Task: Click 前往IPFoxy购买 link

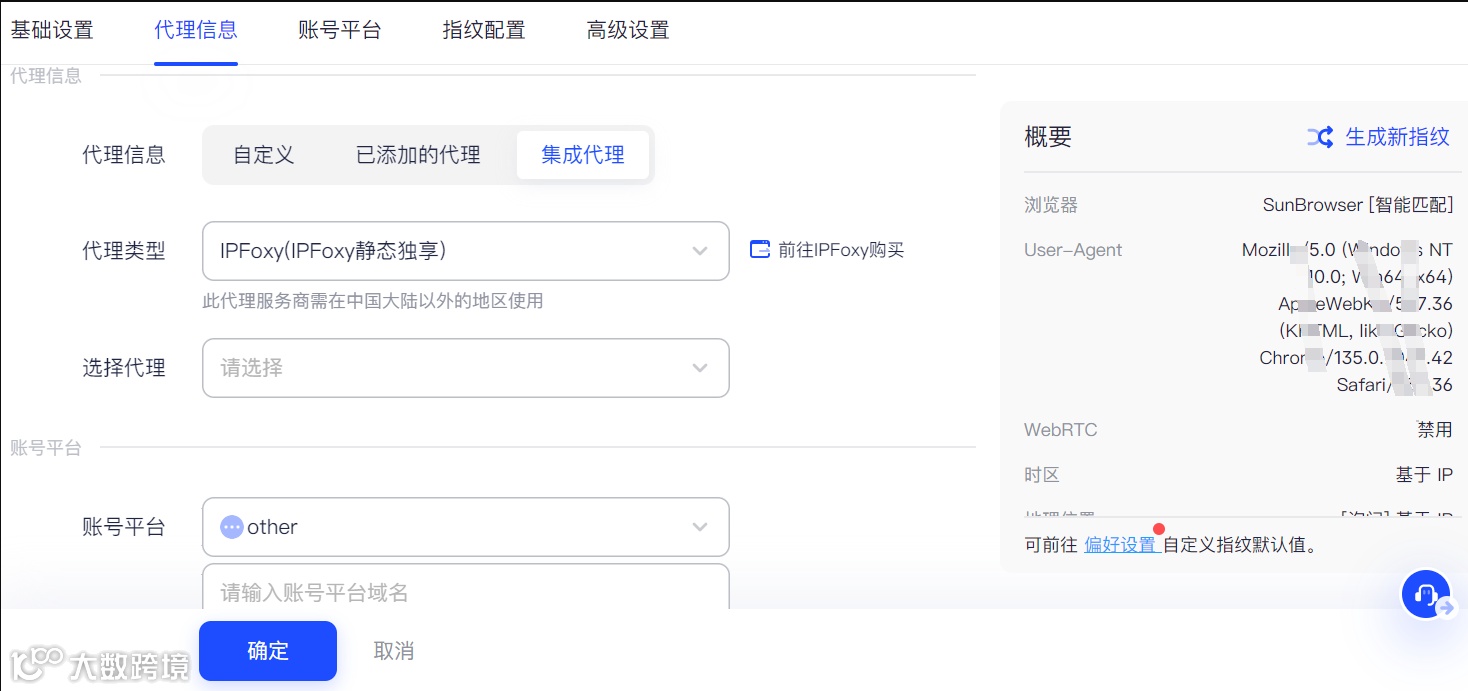Action: coord(841,250)
